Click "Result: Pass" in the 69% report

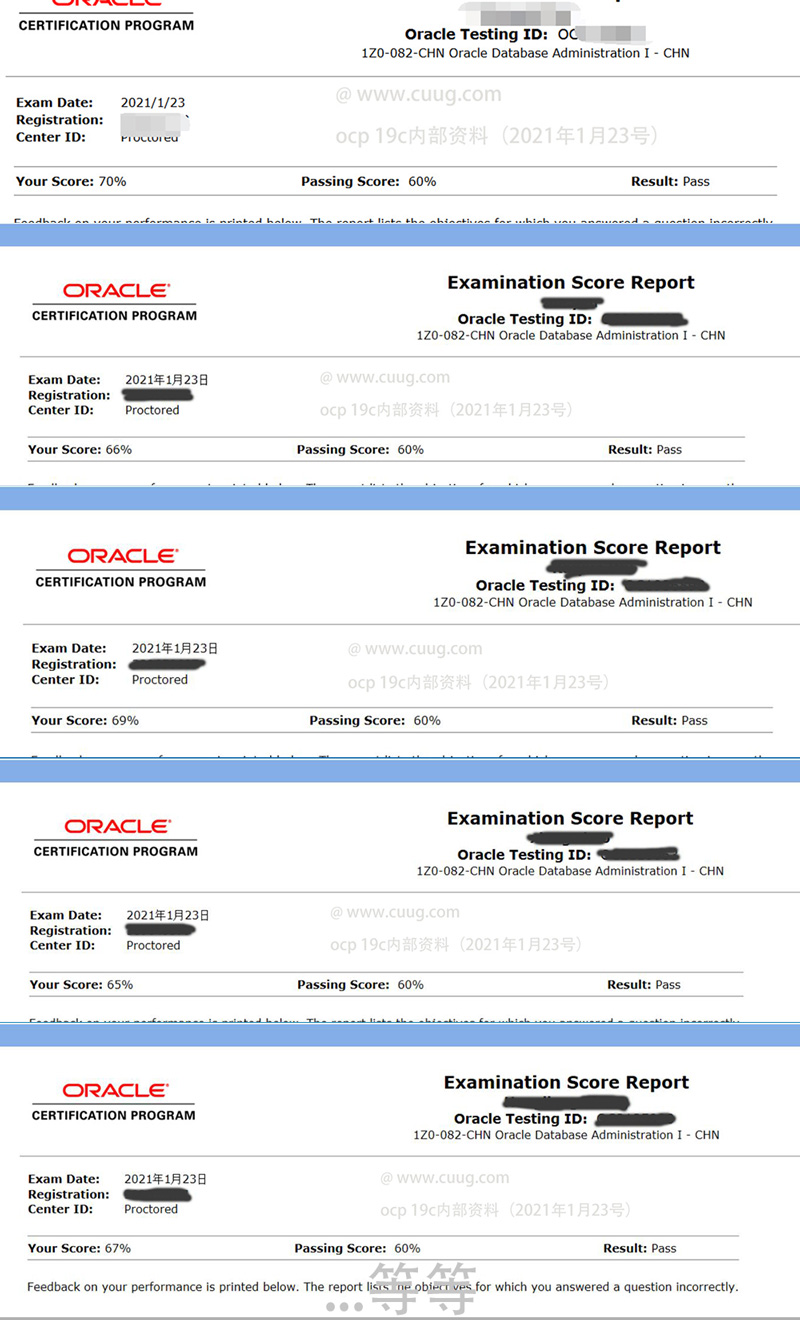point(669,720)
